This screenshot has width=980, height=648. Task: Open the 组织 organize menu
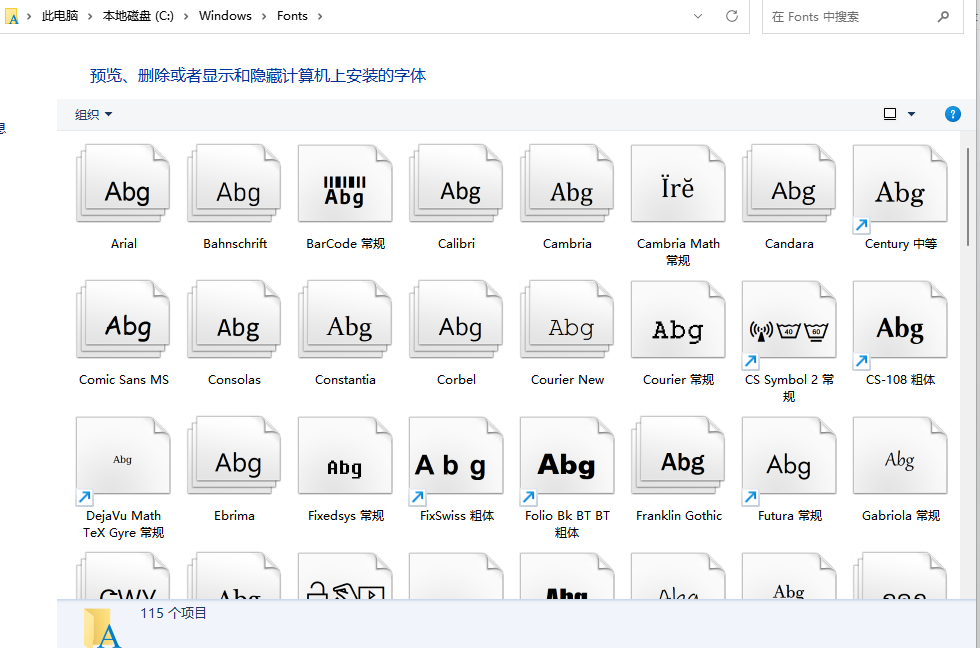point(93,114)
